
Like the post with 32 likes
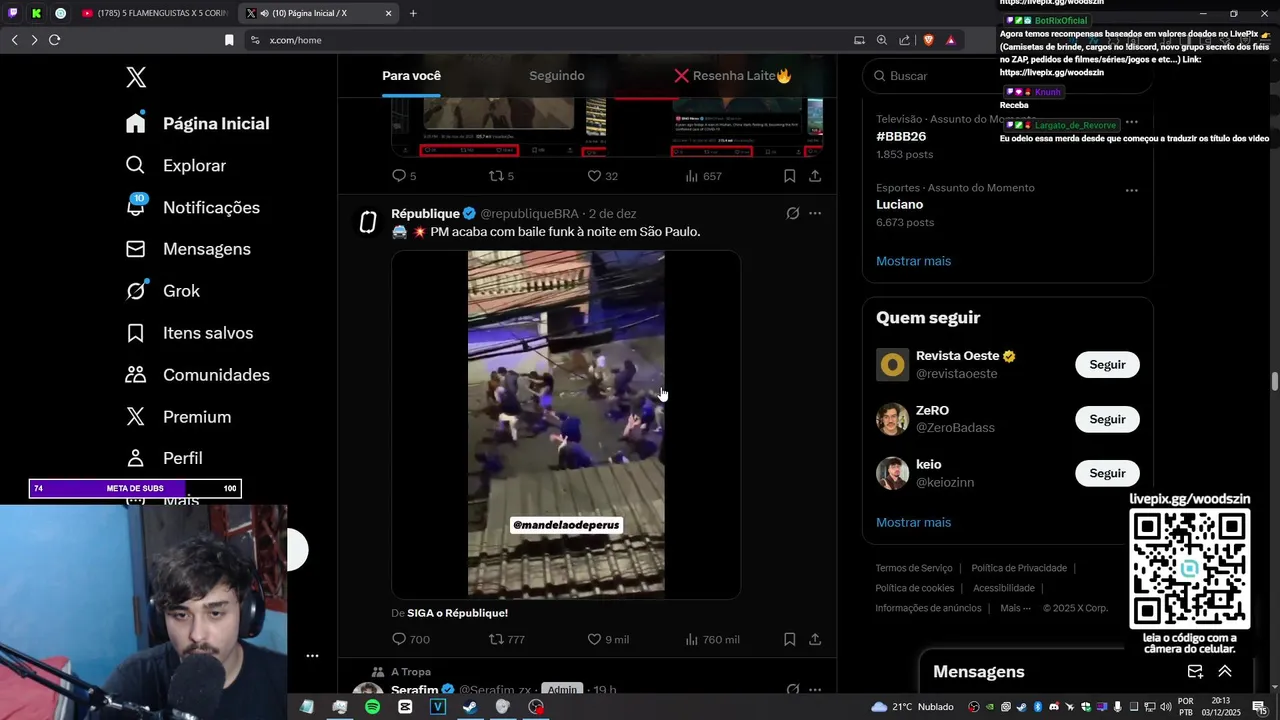coord(602,176)
